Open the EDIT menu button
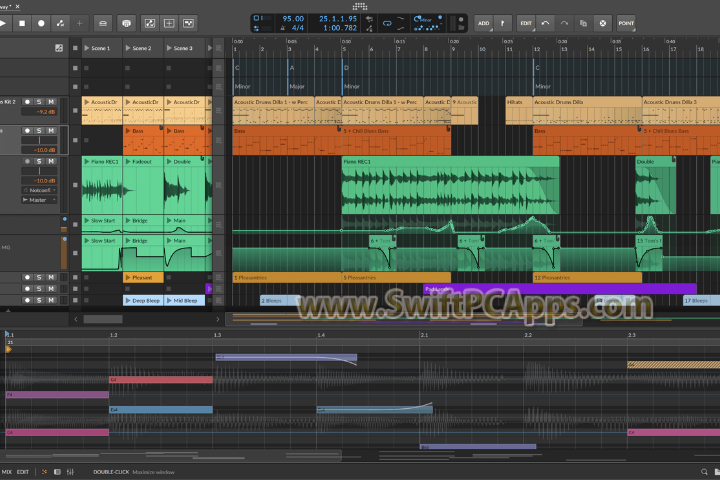 click(x=526, y=23)
